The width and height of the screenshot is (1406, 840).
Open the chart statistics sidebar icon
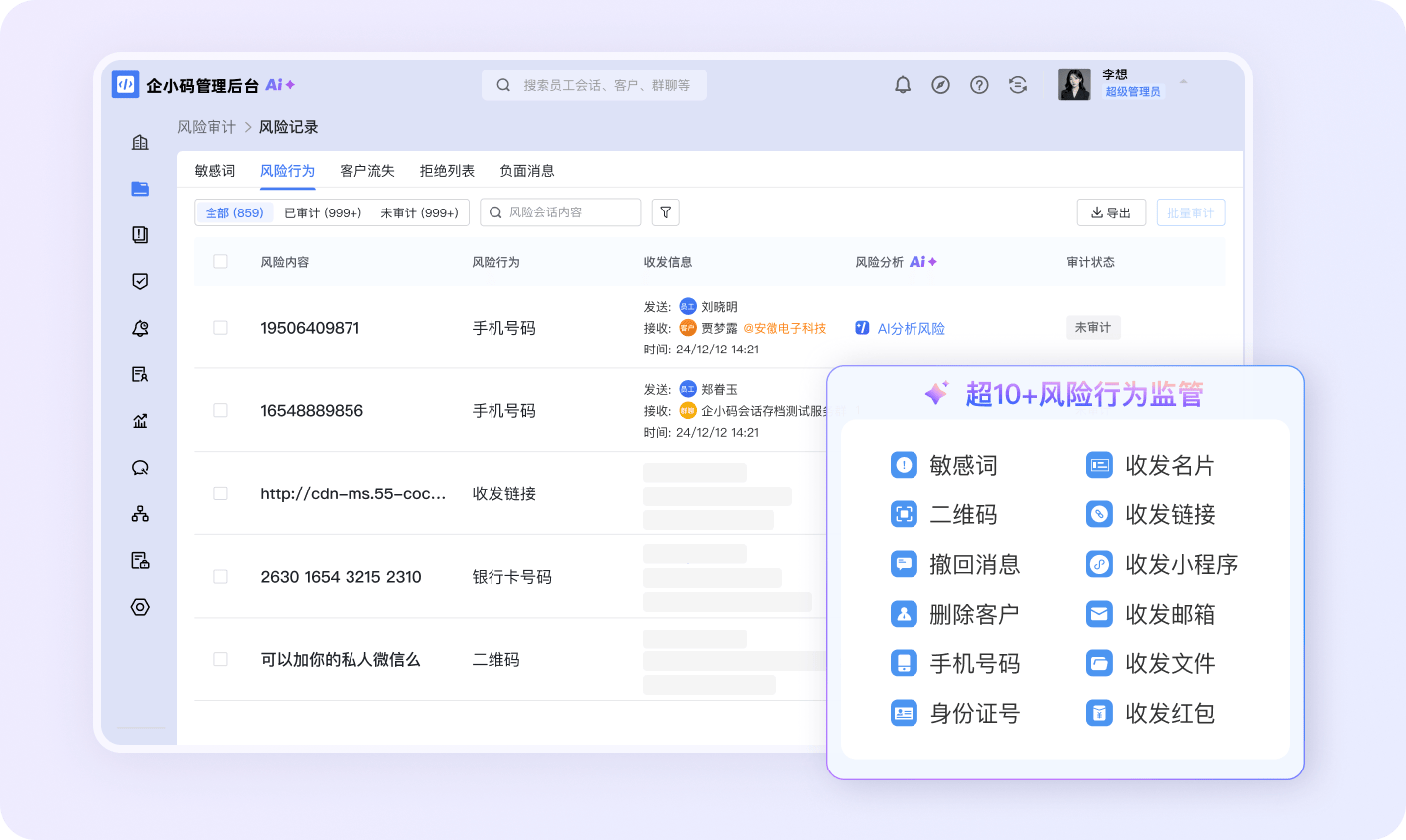pos(140,421)
